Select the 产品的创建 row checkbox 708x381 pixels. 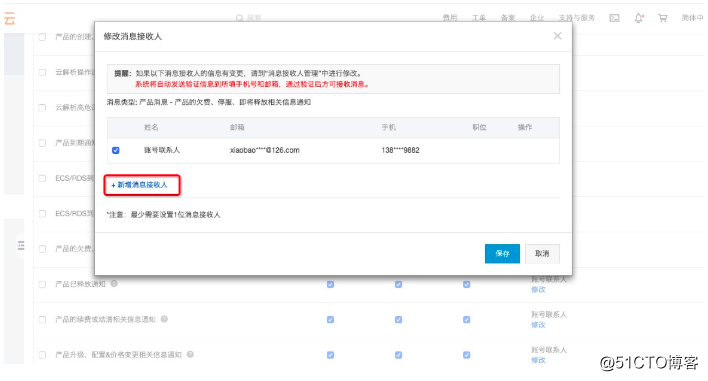tap(42, 37)
